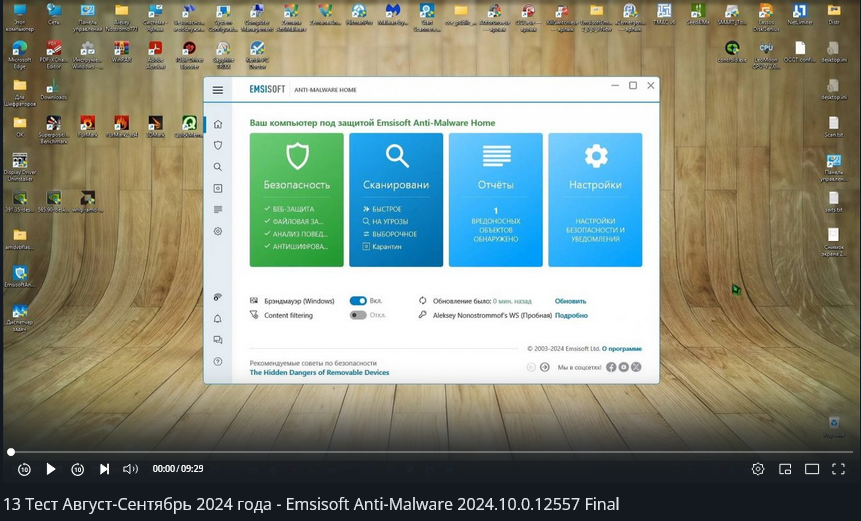Click АНАЛИЗ ПОВЕД... in security tile
This screenshot has width=861, height=521.
pyautogui.click(x=296, y=234)
